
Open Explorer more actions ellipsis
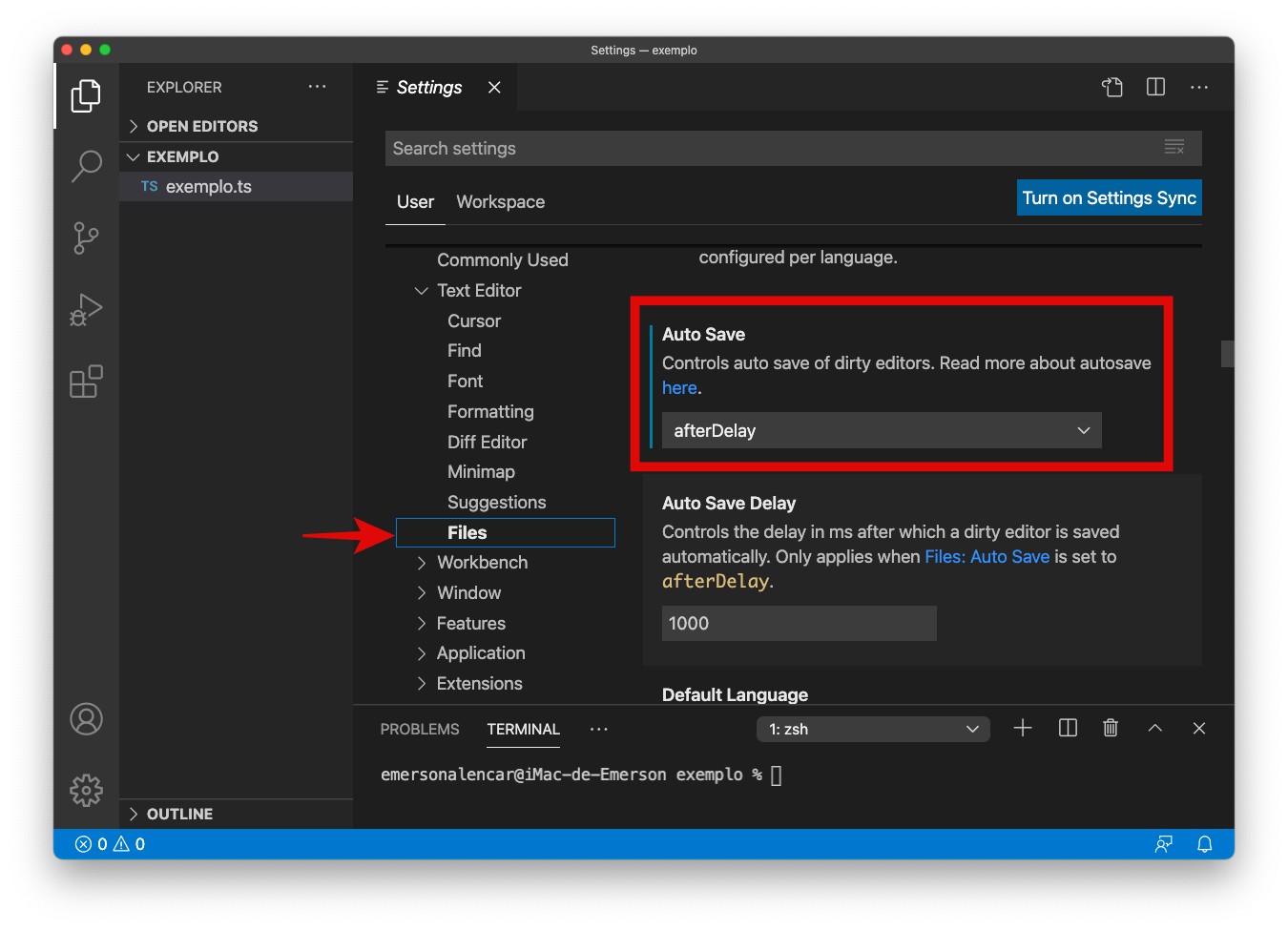click(x=317, y=87)
